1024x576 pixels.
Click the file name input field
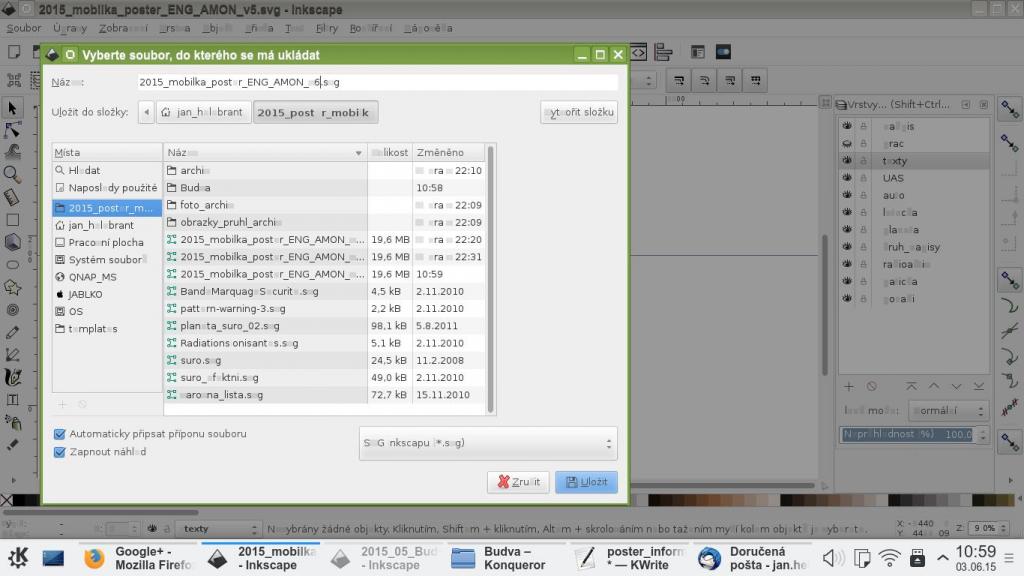(377, 82)
